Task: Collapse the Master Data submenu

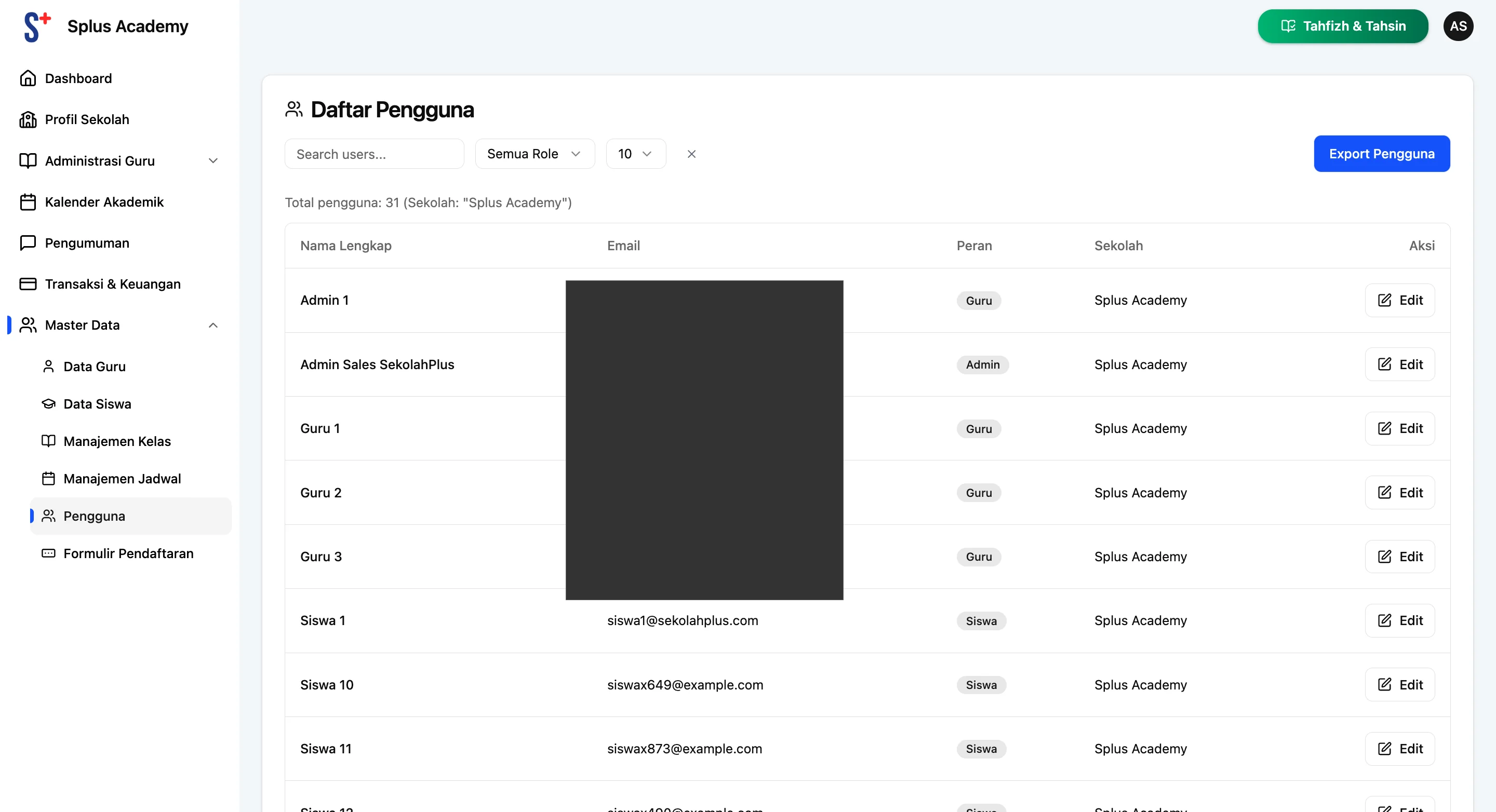Action: [213, 325]
